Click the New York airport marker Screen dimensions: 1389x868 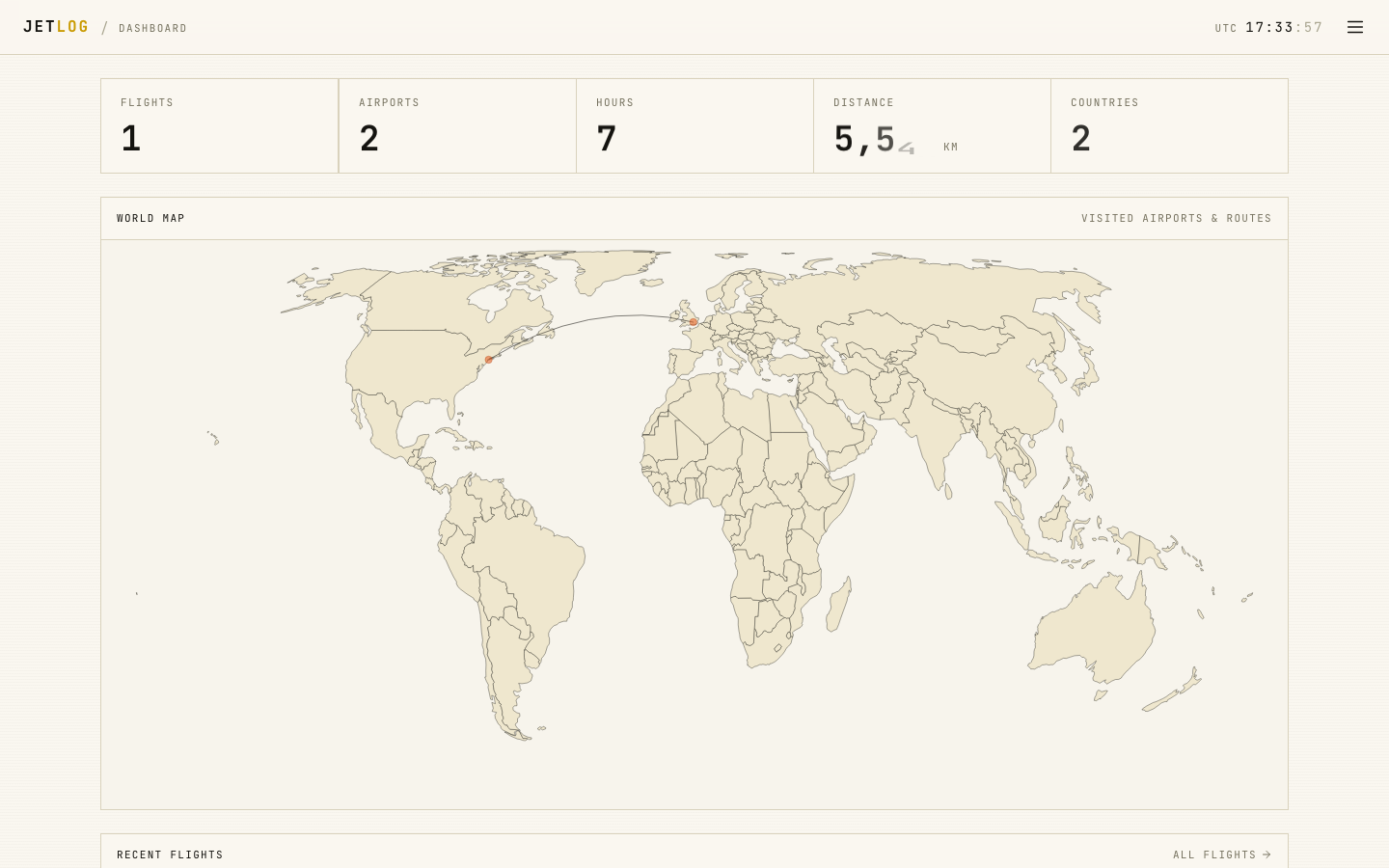coord(489,359)
